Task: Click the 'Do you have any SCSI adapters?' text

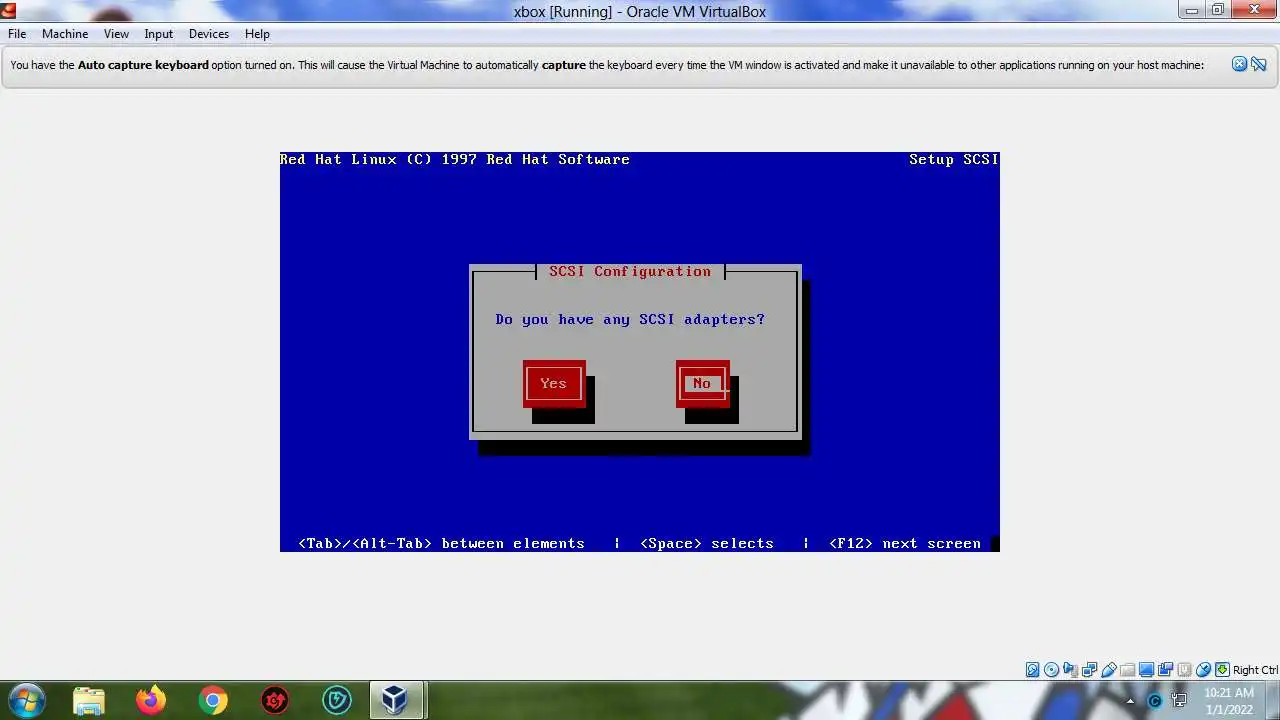Action: coord(630,319)
